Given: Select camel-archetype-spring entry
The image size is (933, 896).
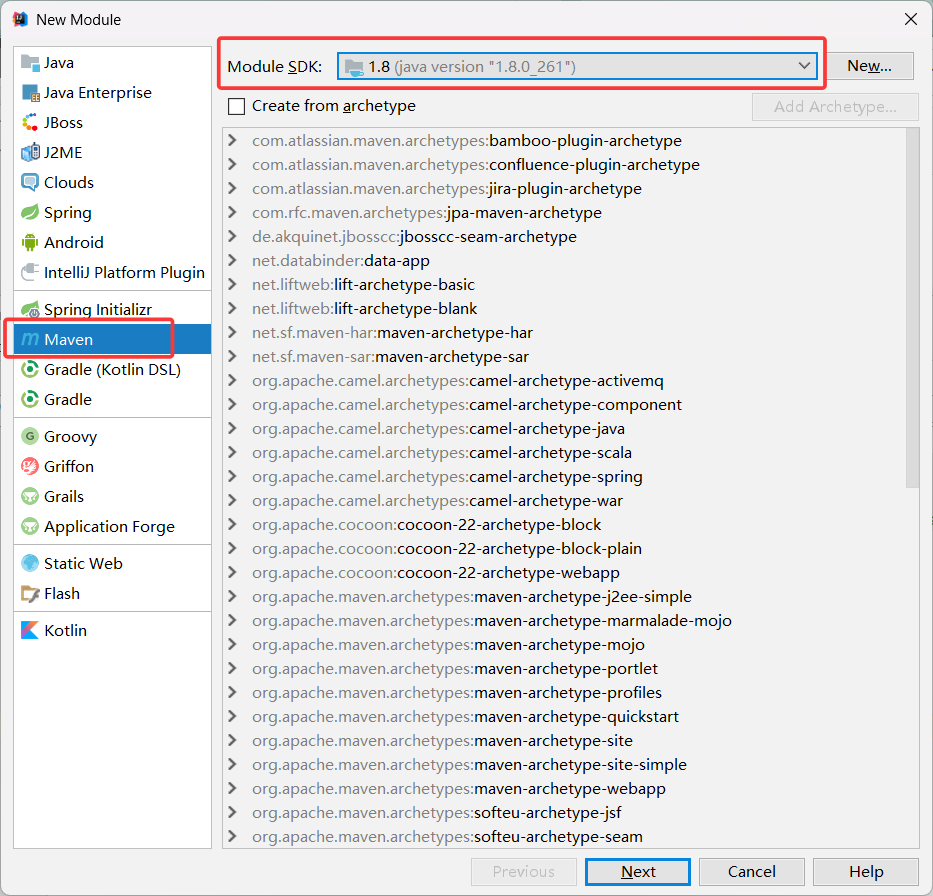Looking at the screenshot, I should pos(447,477).
